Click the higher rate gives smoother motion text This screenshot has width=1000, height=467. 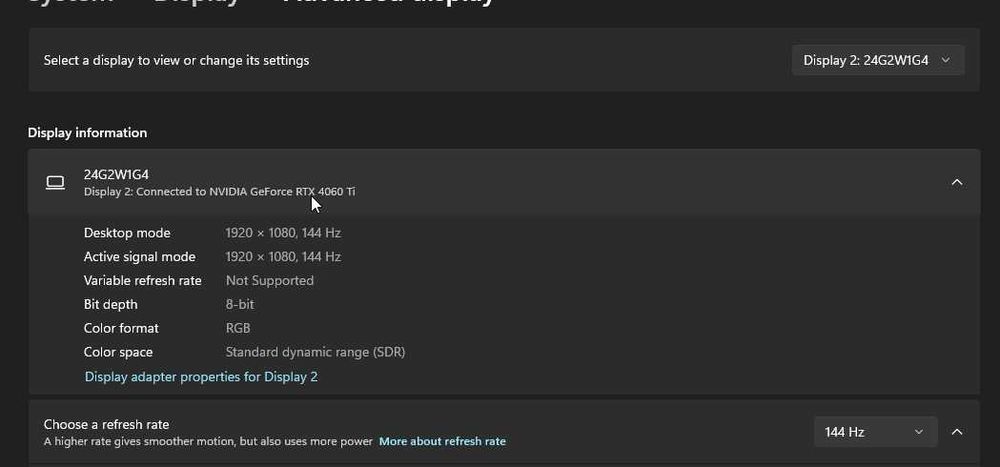coord(208,441)
